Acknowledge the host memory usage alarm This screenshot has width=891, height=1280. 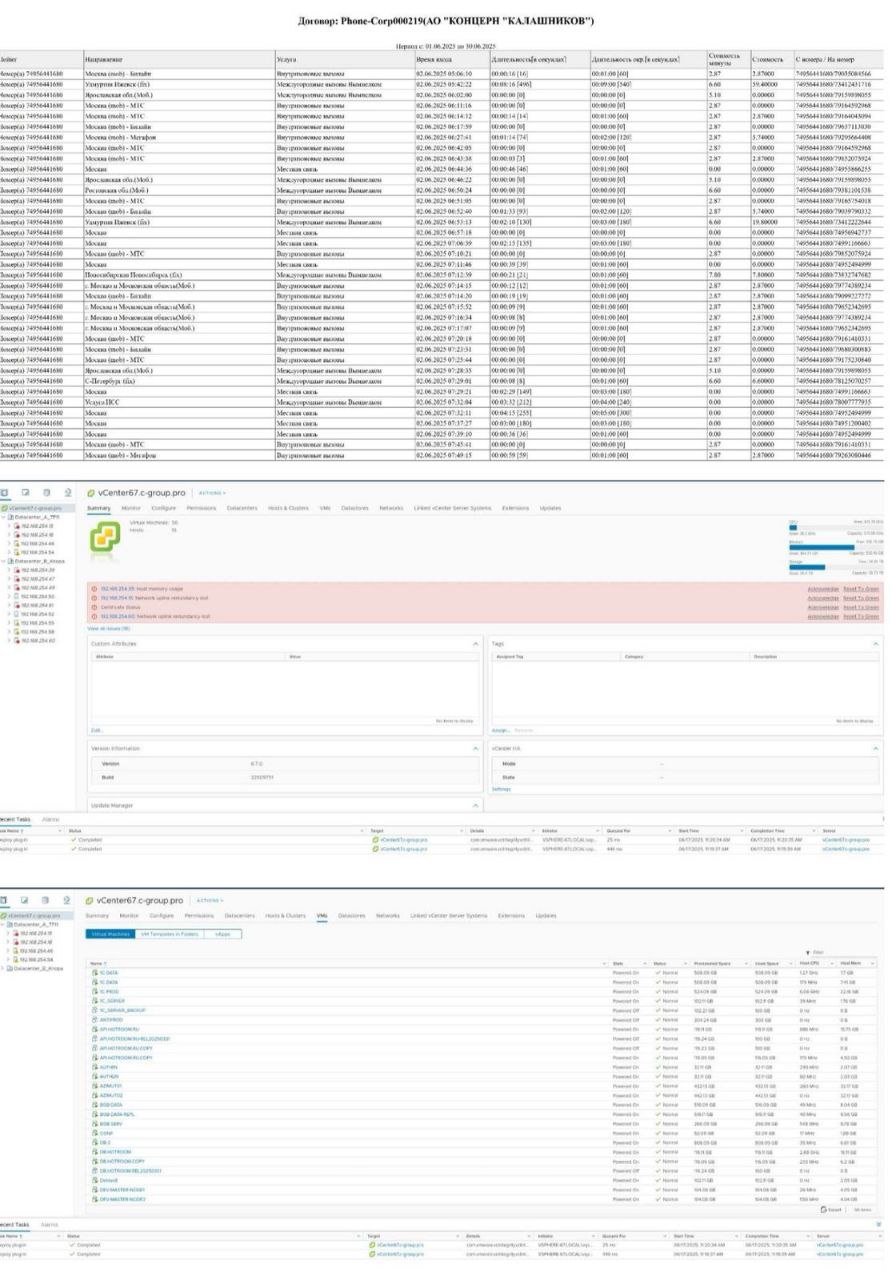coord(823,589)
